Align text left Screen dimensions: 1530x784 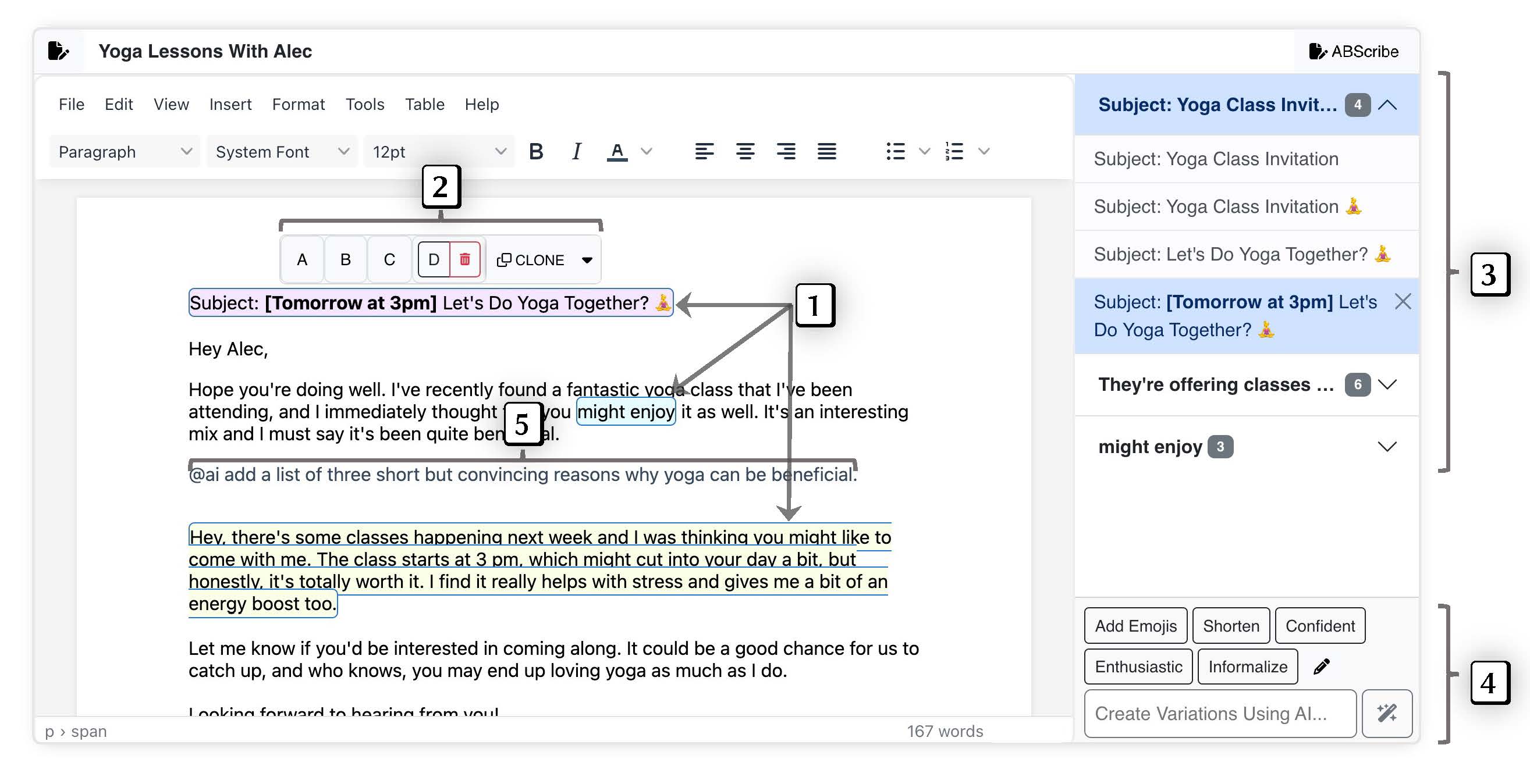704,152
